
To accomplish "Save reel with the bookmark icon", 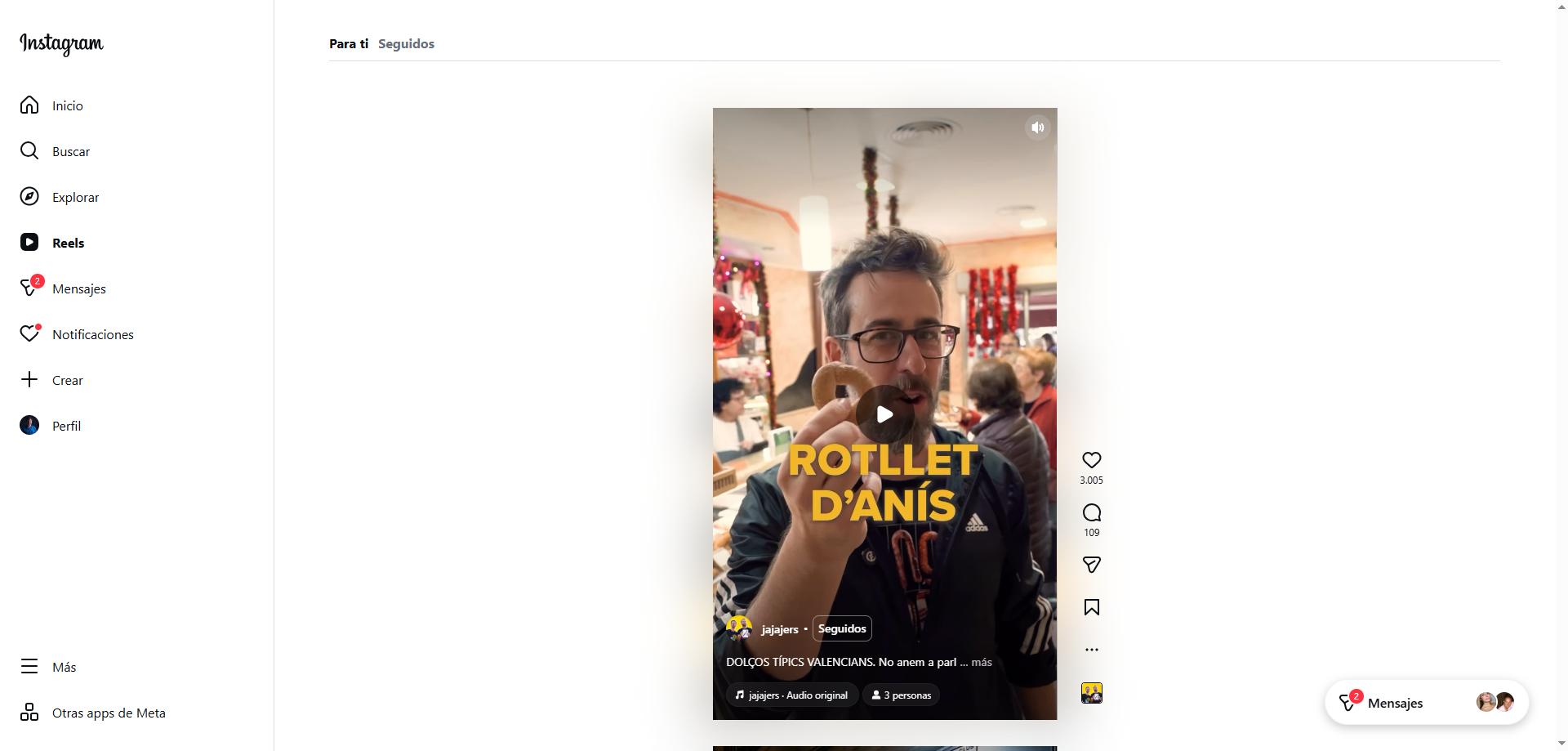I will tap(1091, 607).
